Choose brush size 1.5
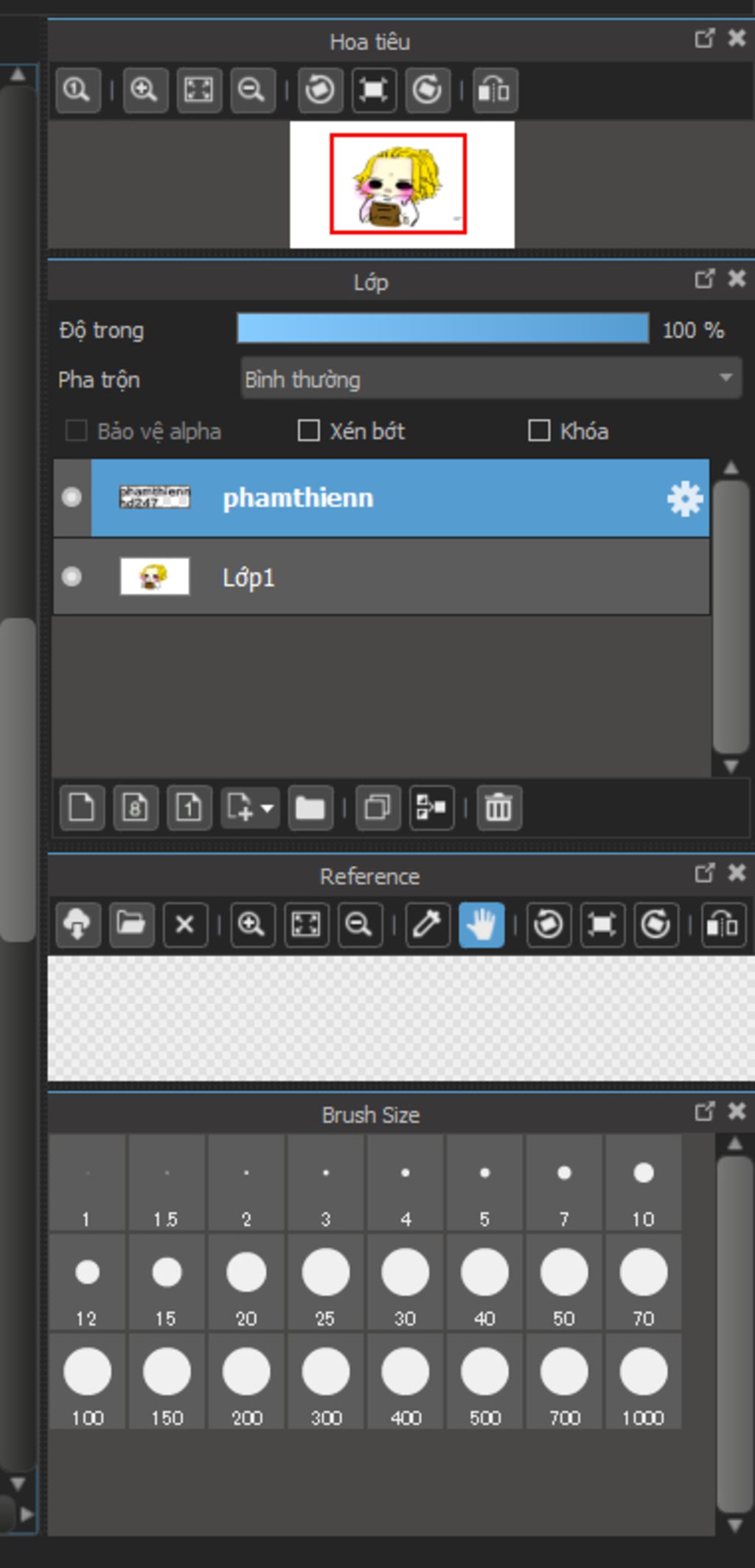 tap(167, 1184)
